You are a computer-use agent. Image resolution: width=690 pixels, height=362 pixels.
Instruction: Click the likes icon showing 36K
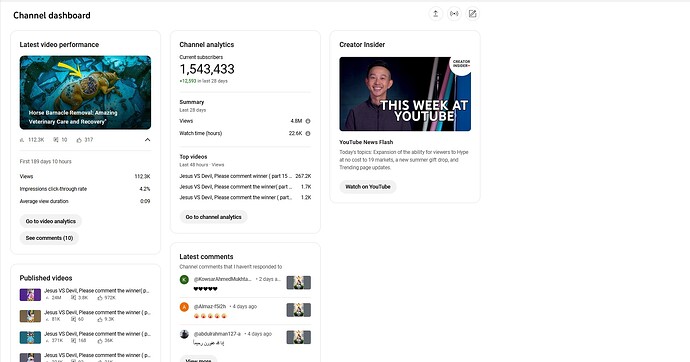point(100,341)
